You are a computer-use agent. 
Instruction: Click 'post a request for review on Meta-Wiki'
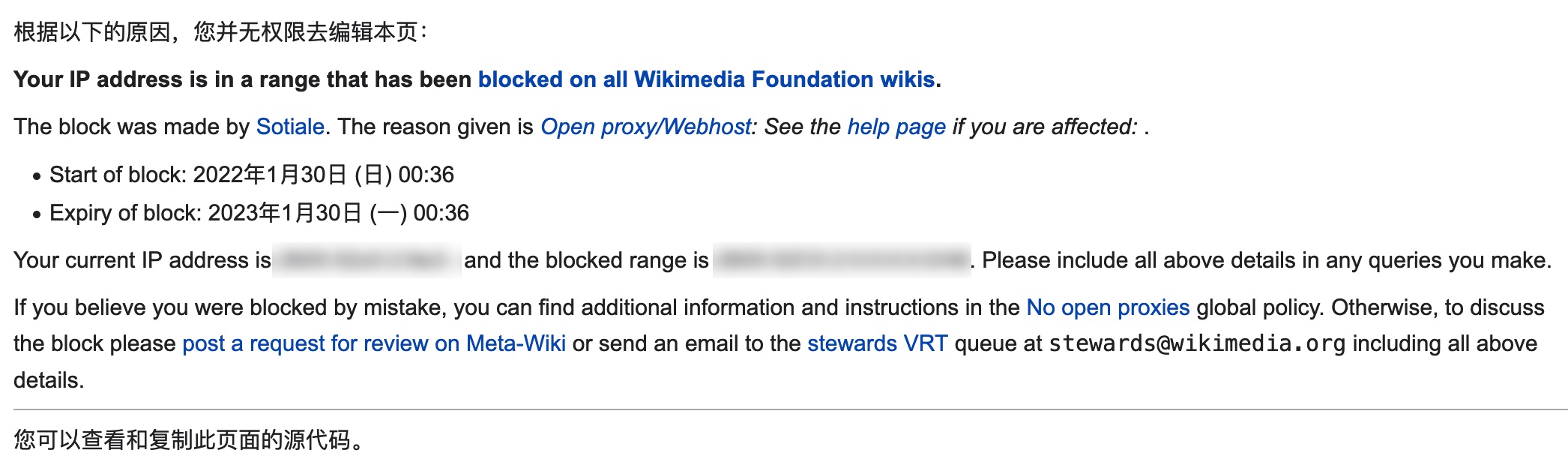(374, 343)
